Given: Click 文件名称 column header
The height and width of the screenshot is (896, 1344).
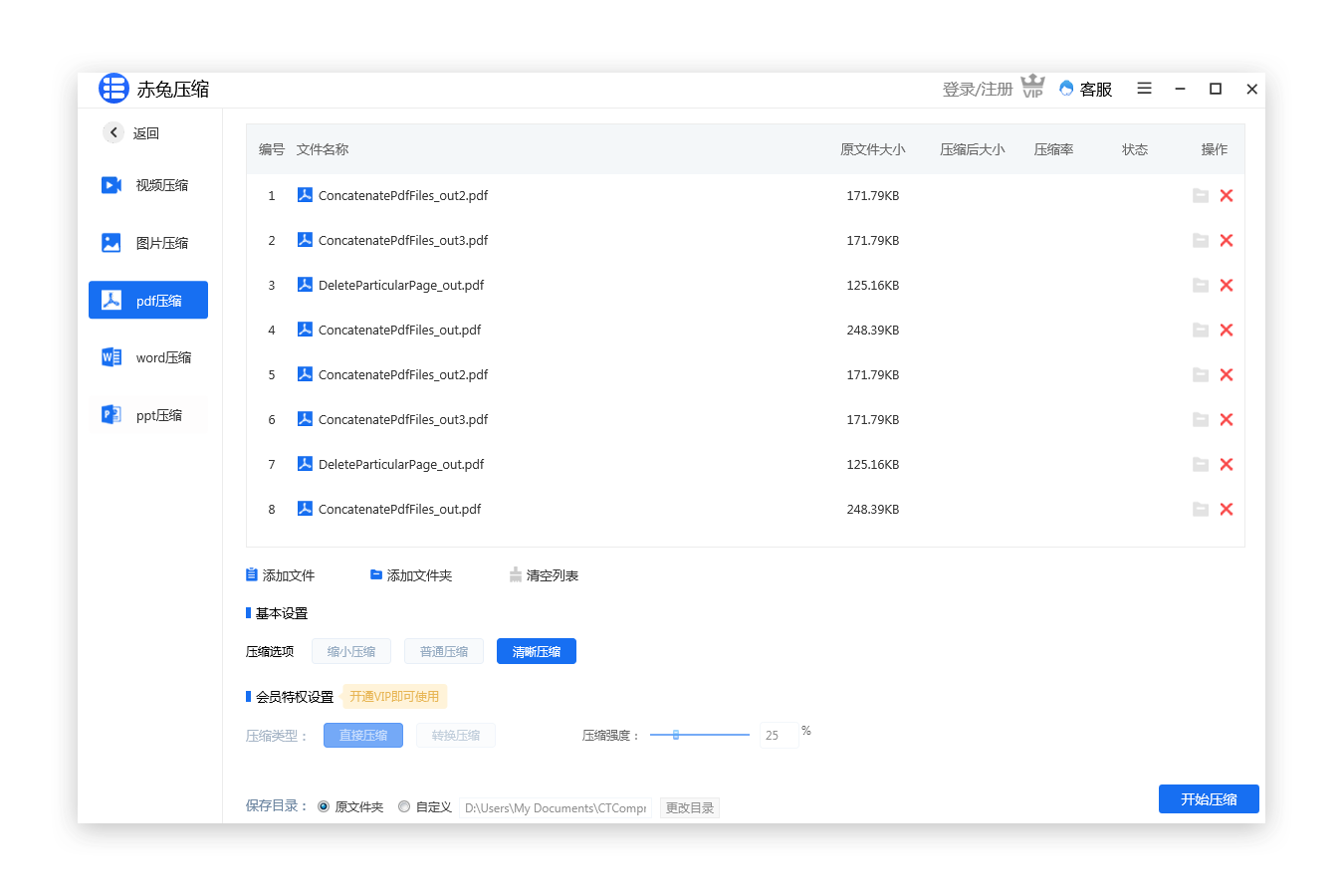Looking at the screenshot, I should 323,149.
